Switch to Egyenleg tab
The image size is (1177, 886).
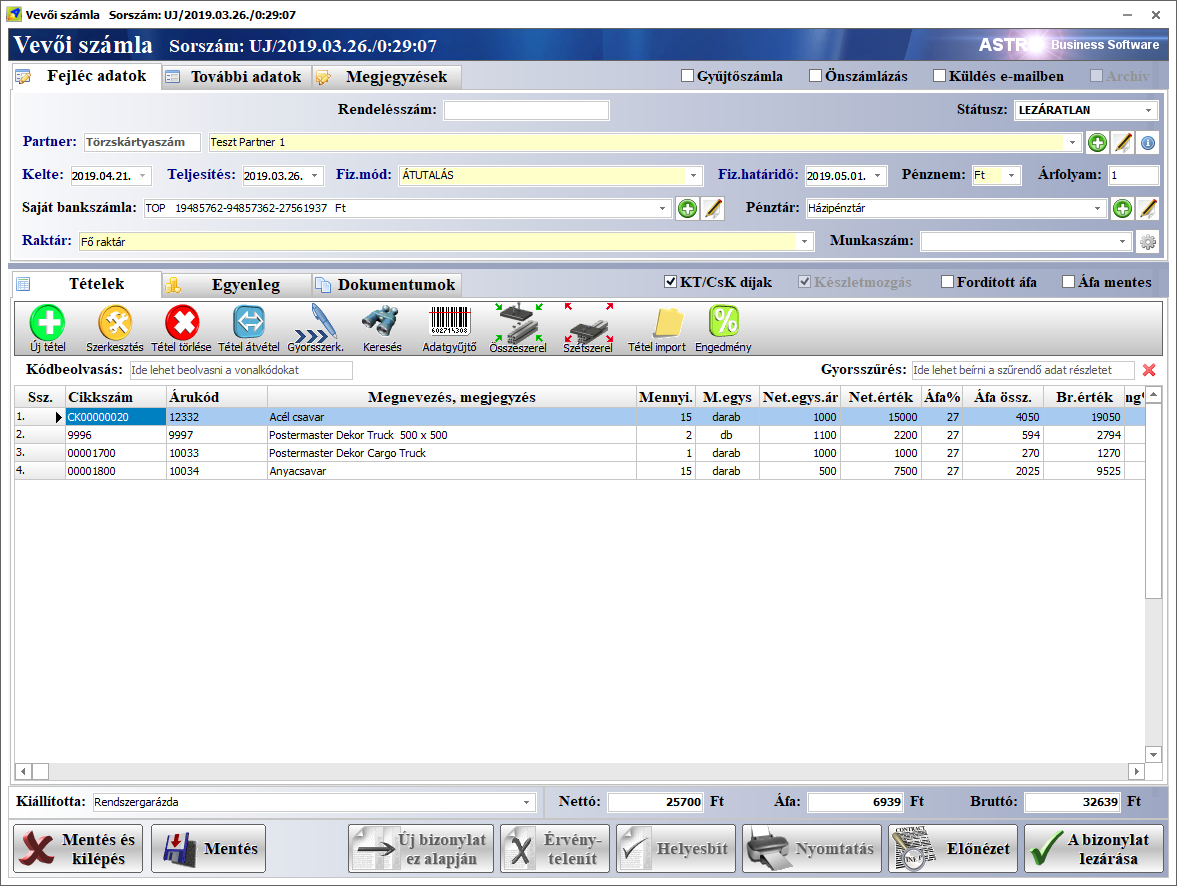(236, 285)
